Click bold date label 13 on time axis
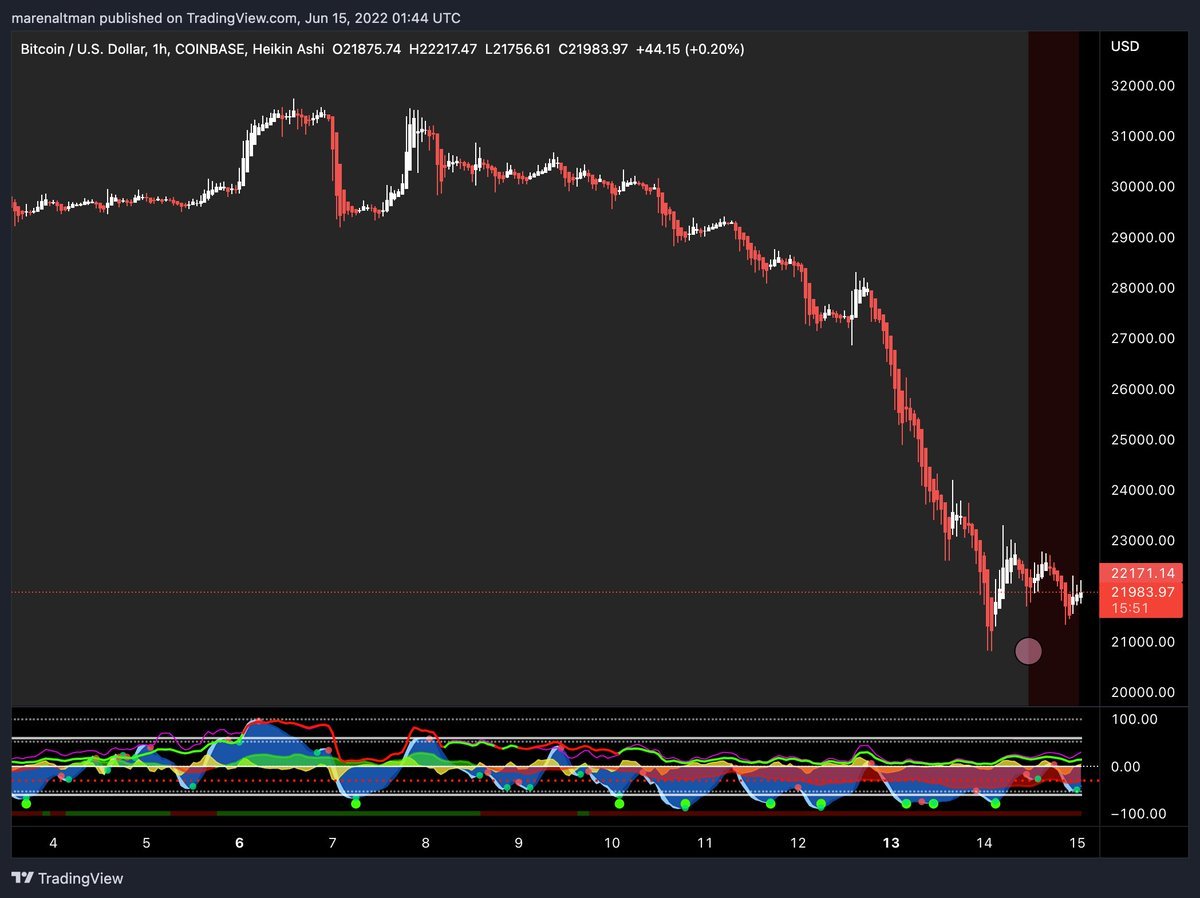 coord(891,843)
